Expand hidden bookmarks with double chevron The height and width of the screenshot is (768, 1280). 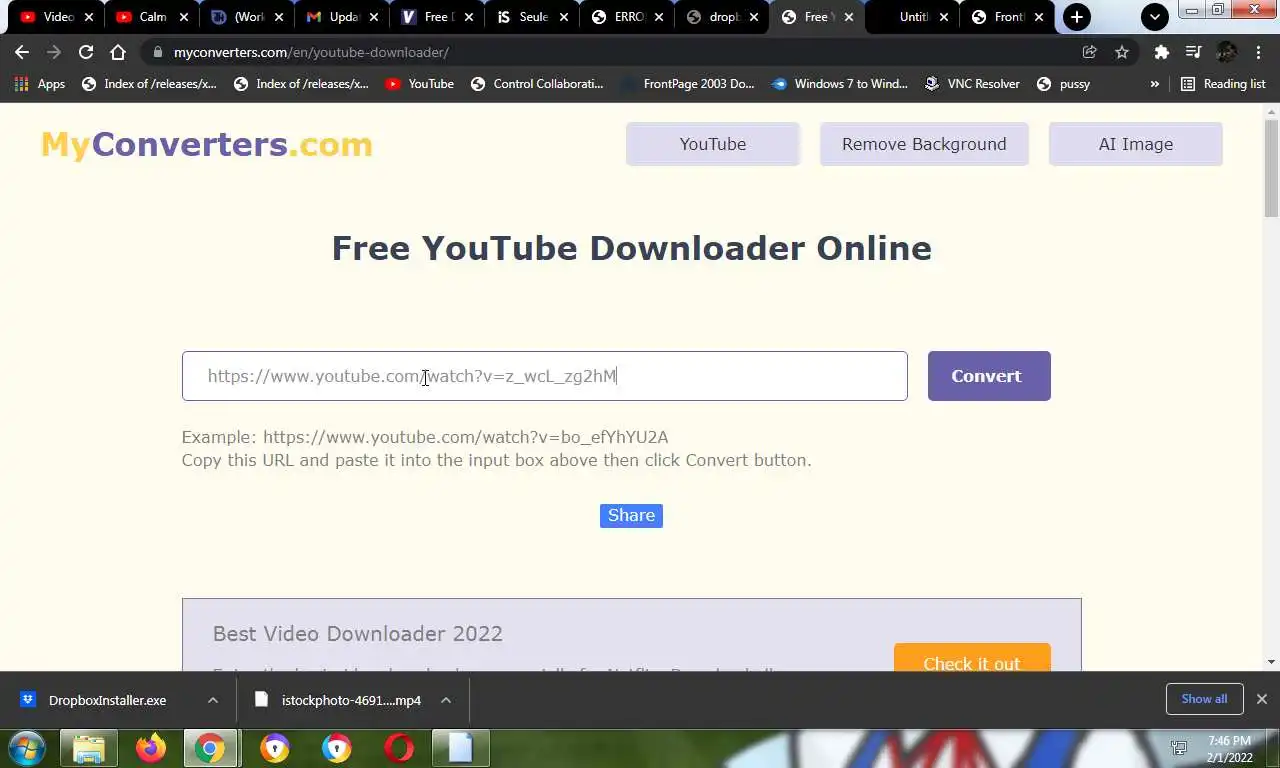tap(1155, 84)
